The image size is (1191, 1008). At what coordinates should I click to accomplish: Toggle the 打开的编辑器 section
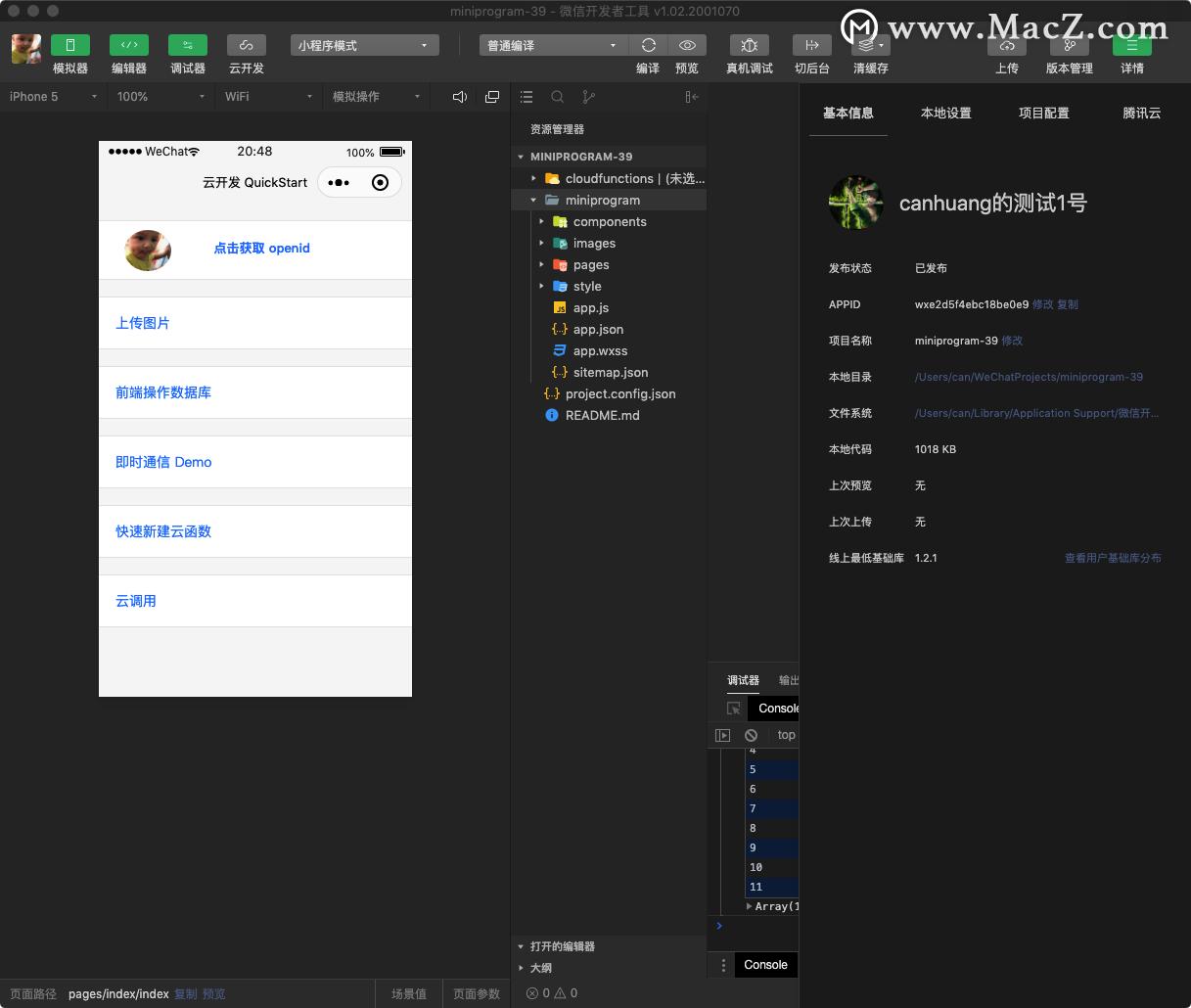click(563, 946)
